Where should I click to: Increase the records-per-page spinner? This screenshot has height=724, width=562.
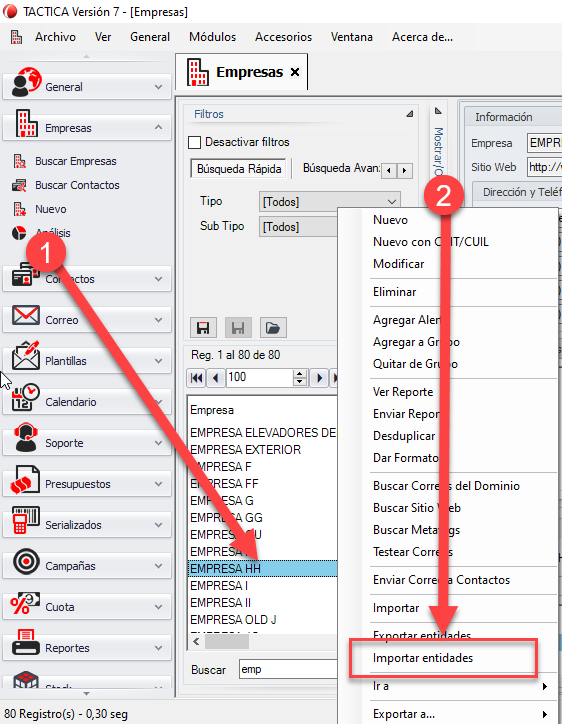click(300, 374)
